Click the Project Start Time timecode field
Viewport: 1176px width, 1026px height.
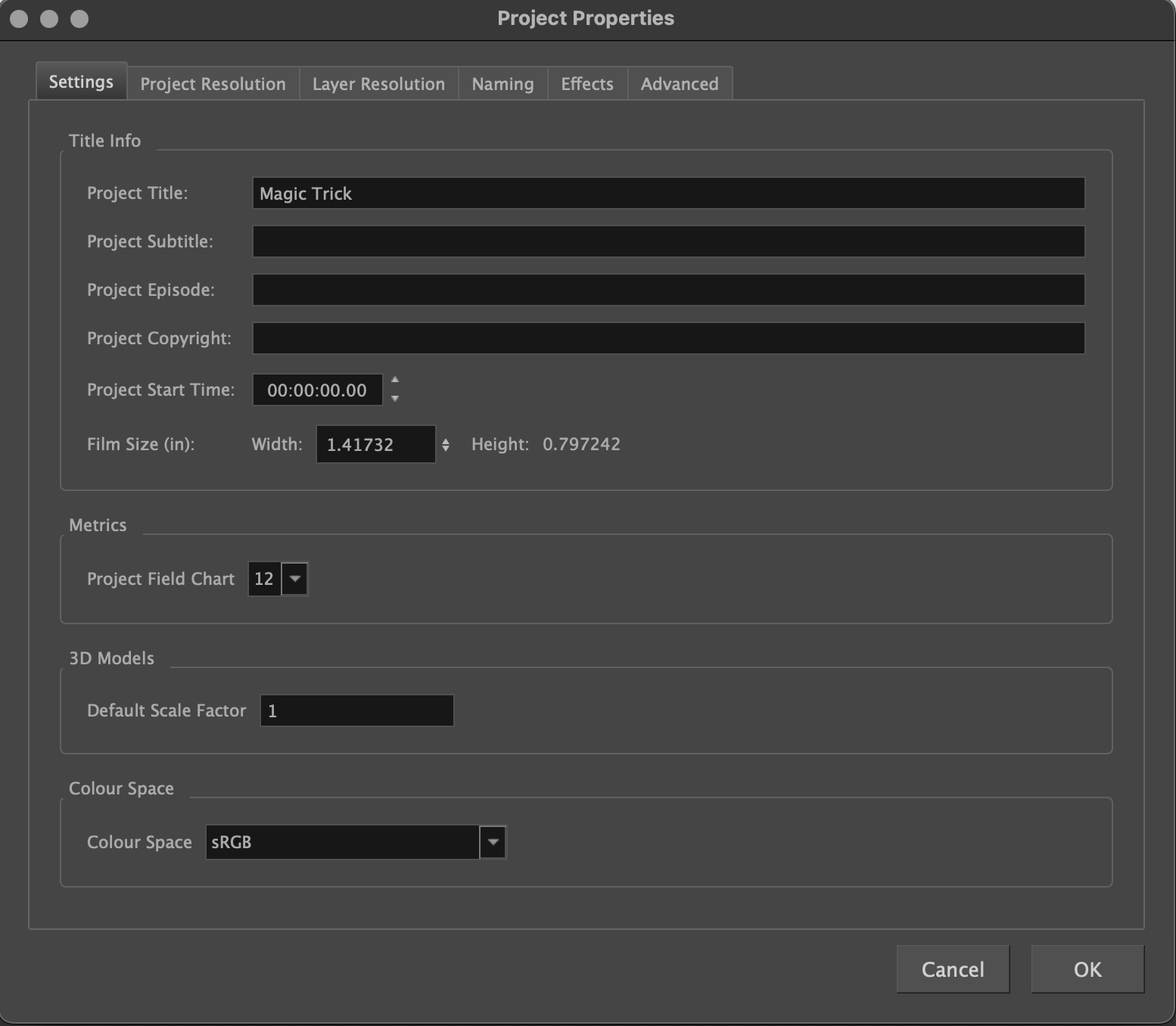(x=317, y=390)
